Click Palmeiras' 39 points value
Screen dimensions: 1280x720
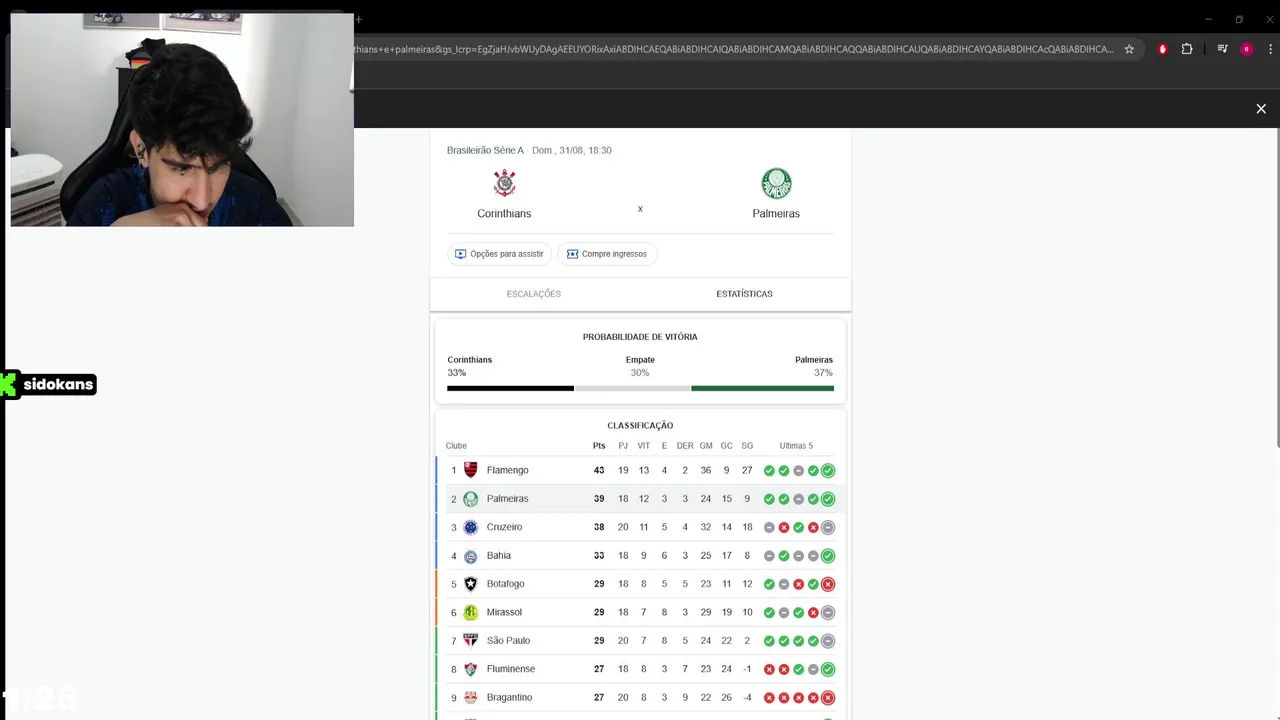(599, 499)
